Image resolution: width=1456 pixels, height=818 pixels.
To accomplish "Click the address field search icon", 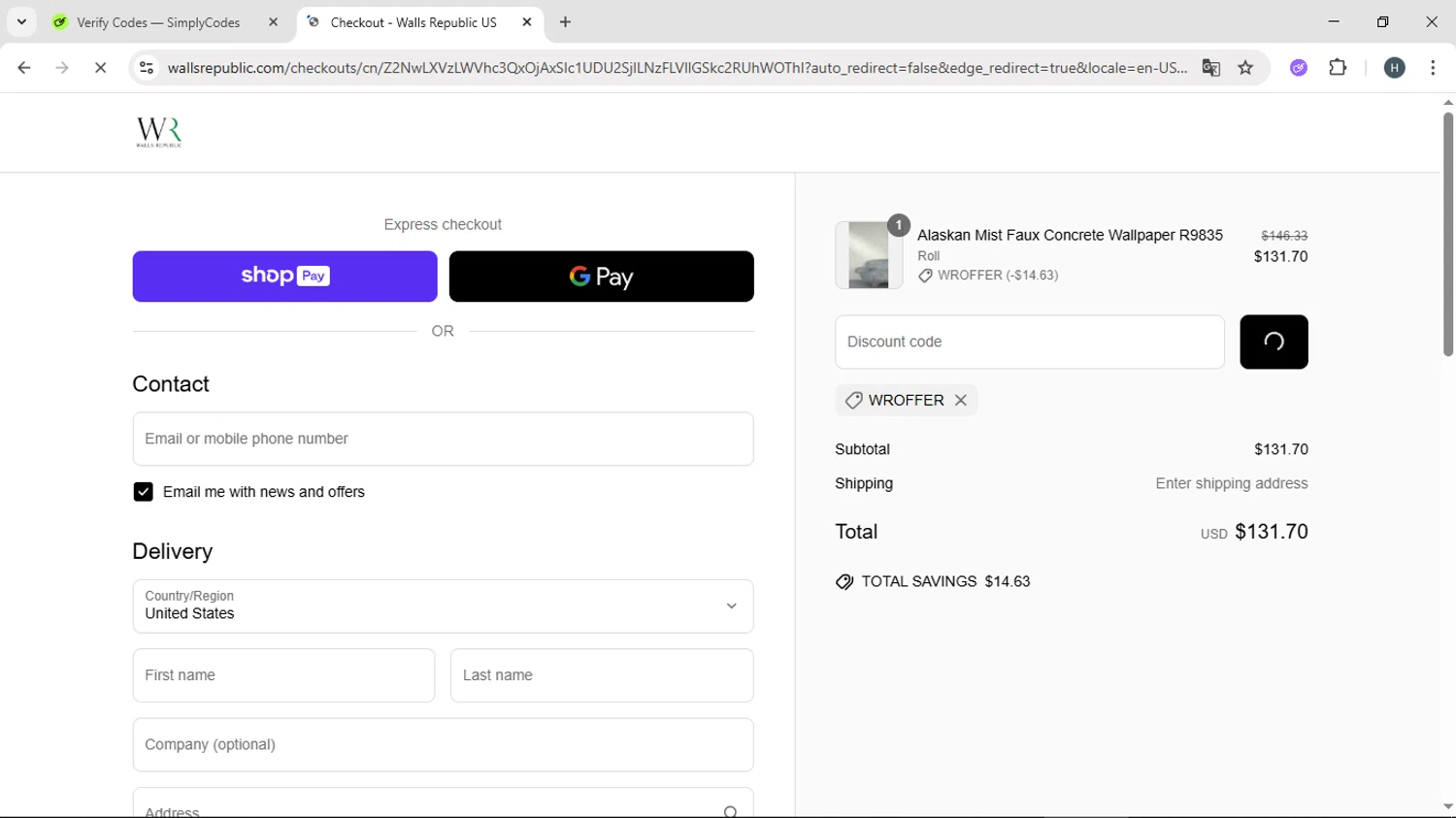I will tap(731, 811).
